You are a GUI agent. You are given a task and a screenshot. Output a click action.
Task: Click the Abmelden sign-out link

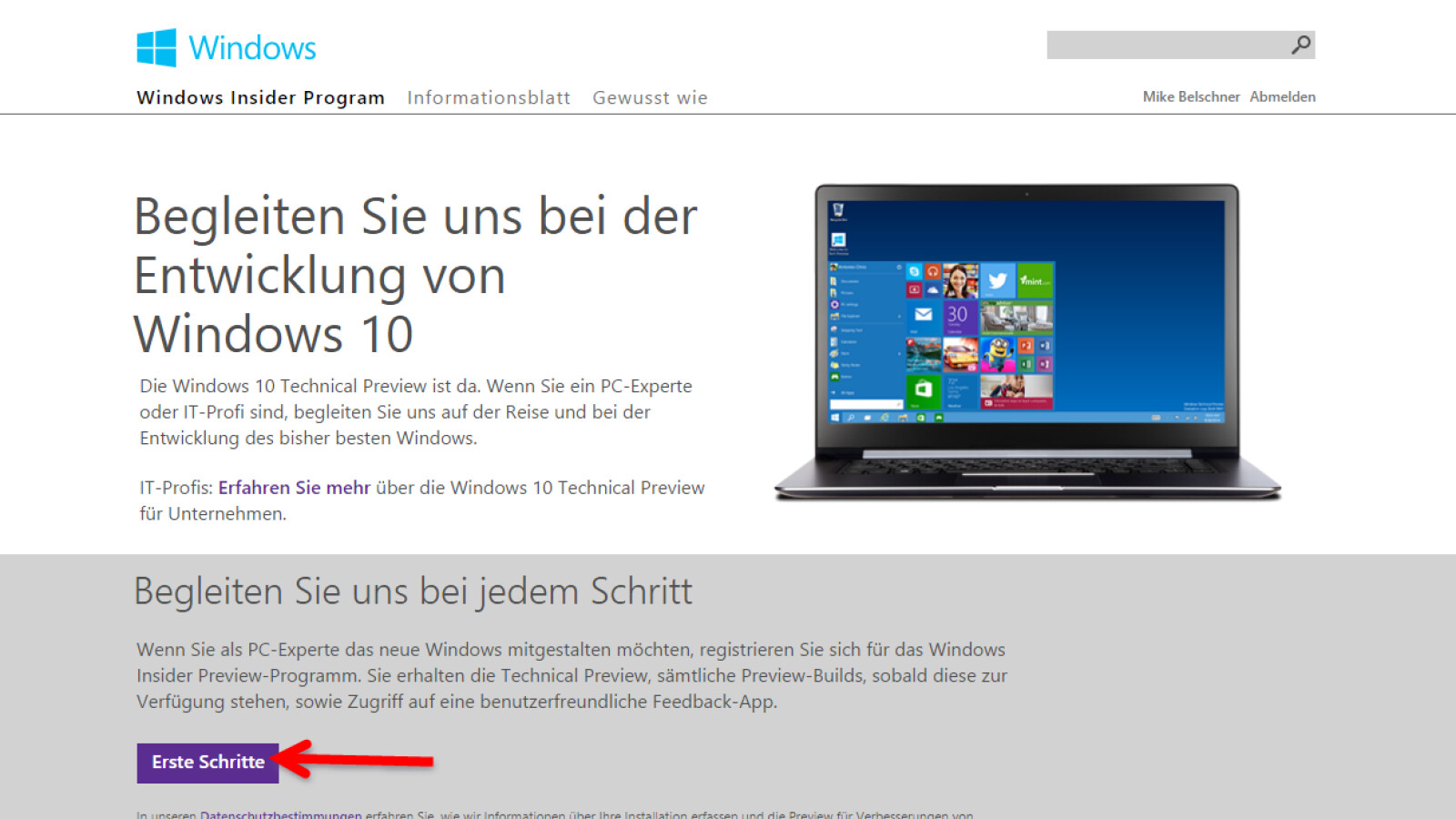point(1282,96)
